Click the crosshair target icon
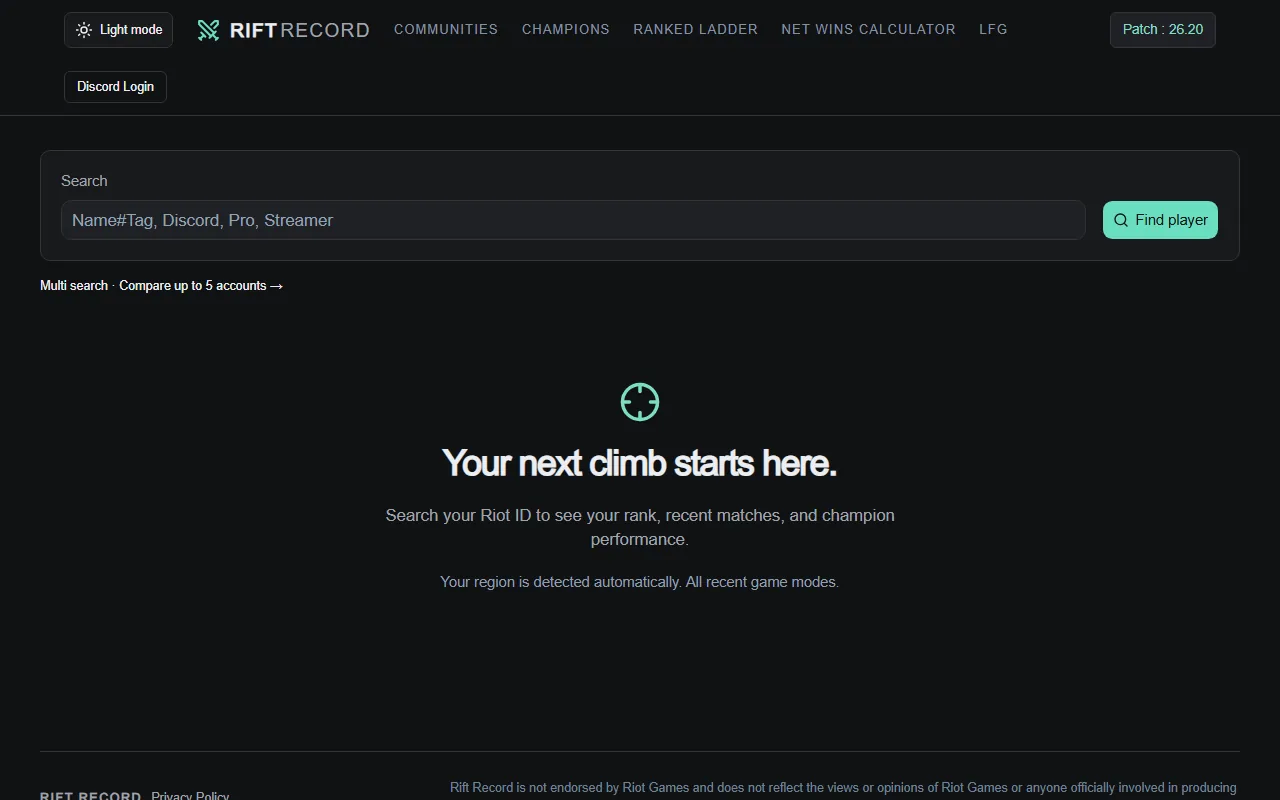1280x800 pixels. (x=640, y=402)
